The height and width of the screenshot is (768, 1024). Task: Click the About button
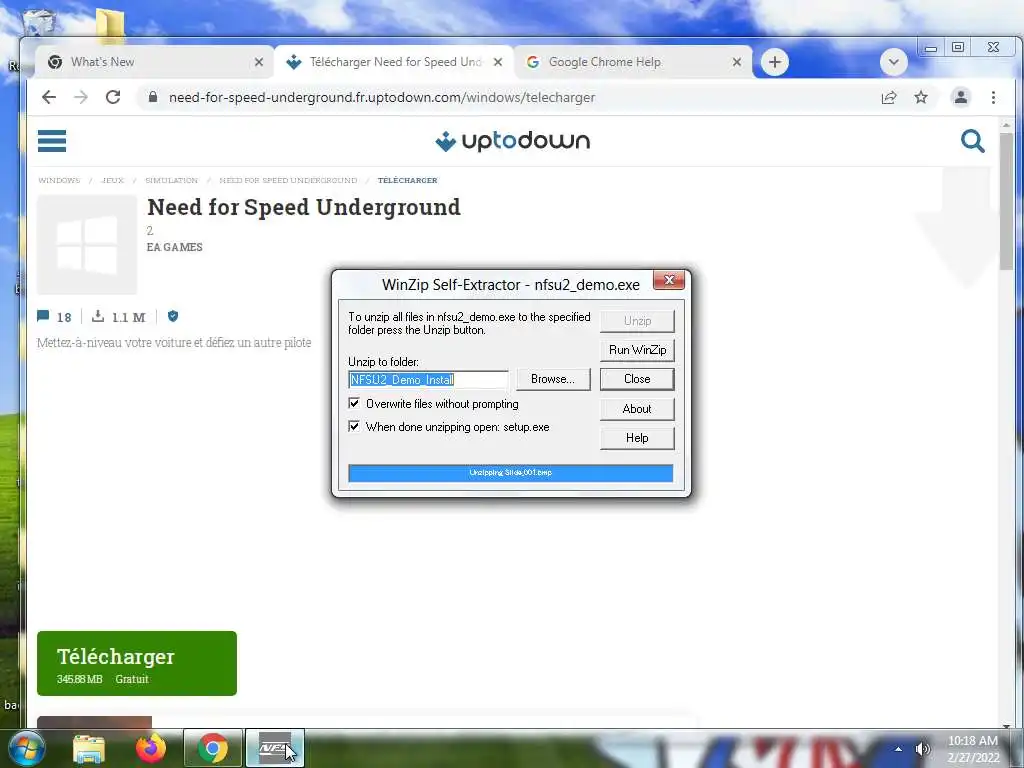[x=637, y=409]
